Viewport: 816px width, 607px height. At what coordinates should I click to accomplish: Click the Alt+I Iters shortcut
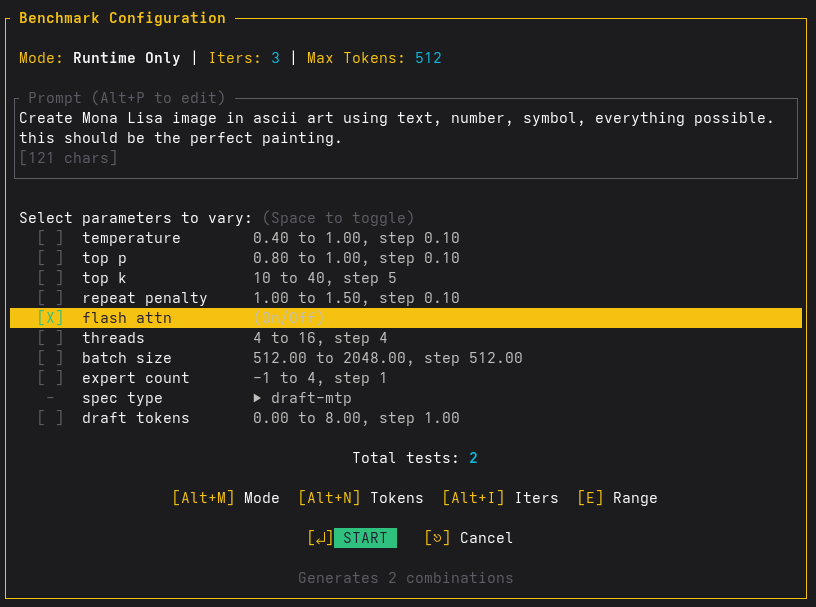500,498
